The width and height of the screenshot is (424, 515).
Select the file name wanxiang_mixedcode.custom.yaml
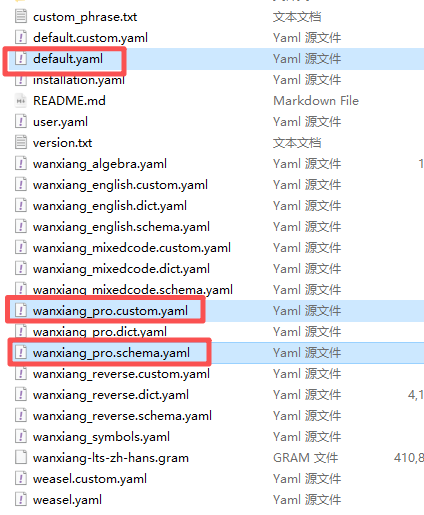132,248
